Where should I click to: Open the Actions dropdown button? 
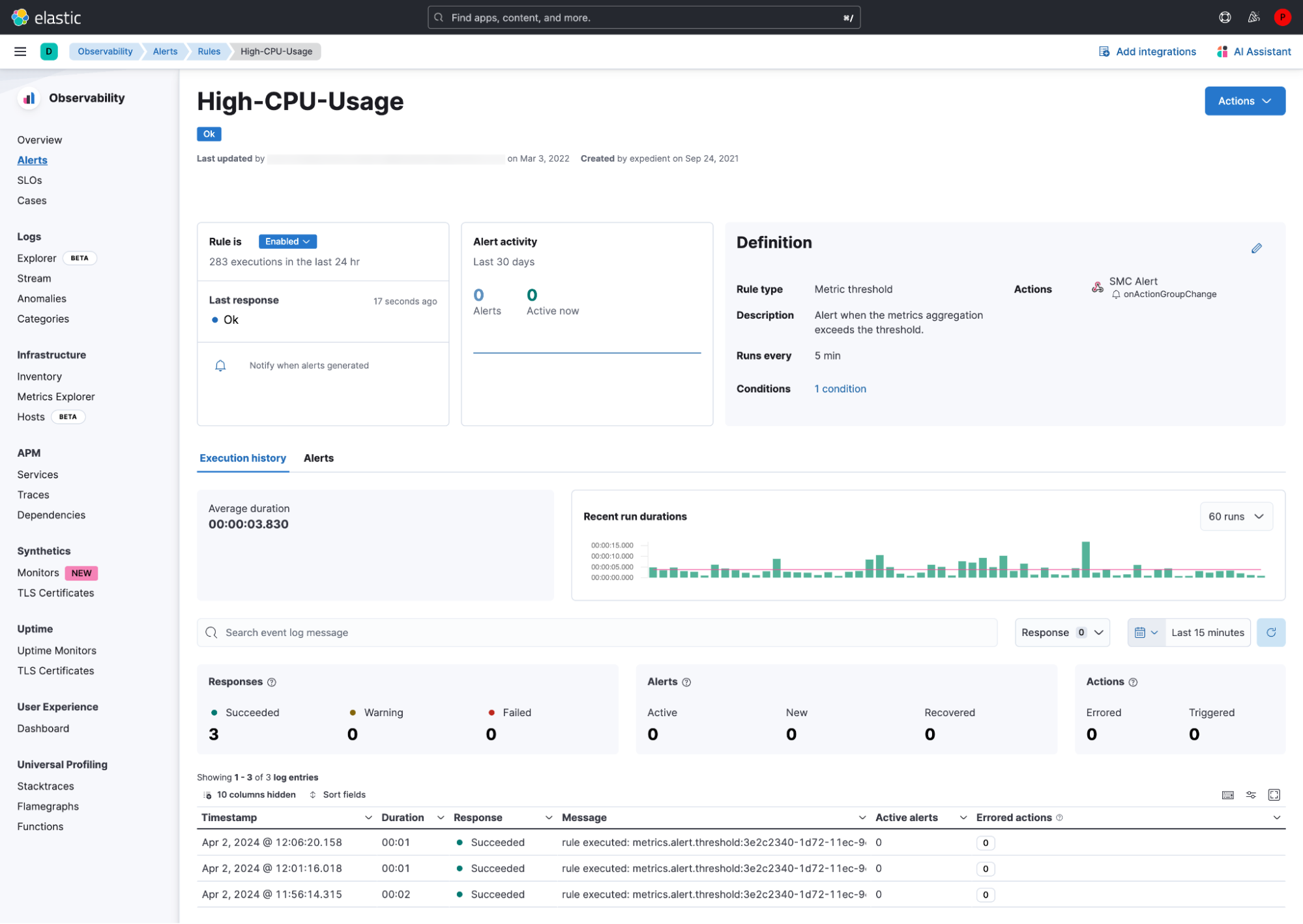[1244, 101]
